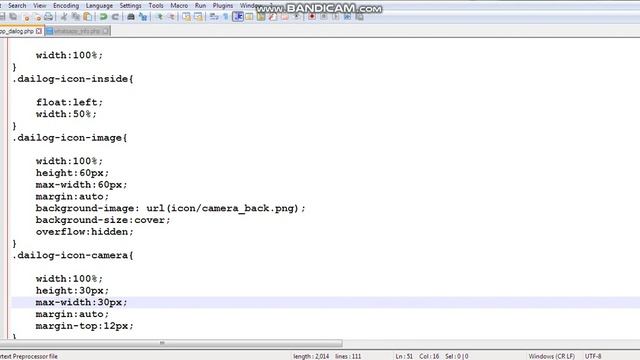
Task: Click the 'background-size:cover;' code line
Action: coord(103,220)
